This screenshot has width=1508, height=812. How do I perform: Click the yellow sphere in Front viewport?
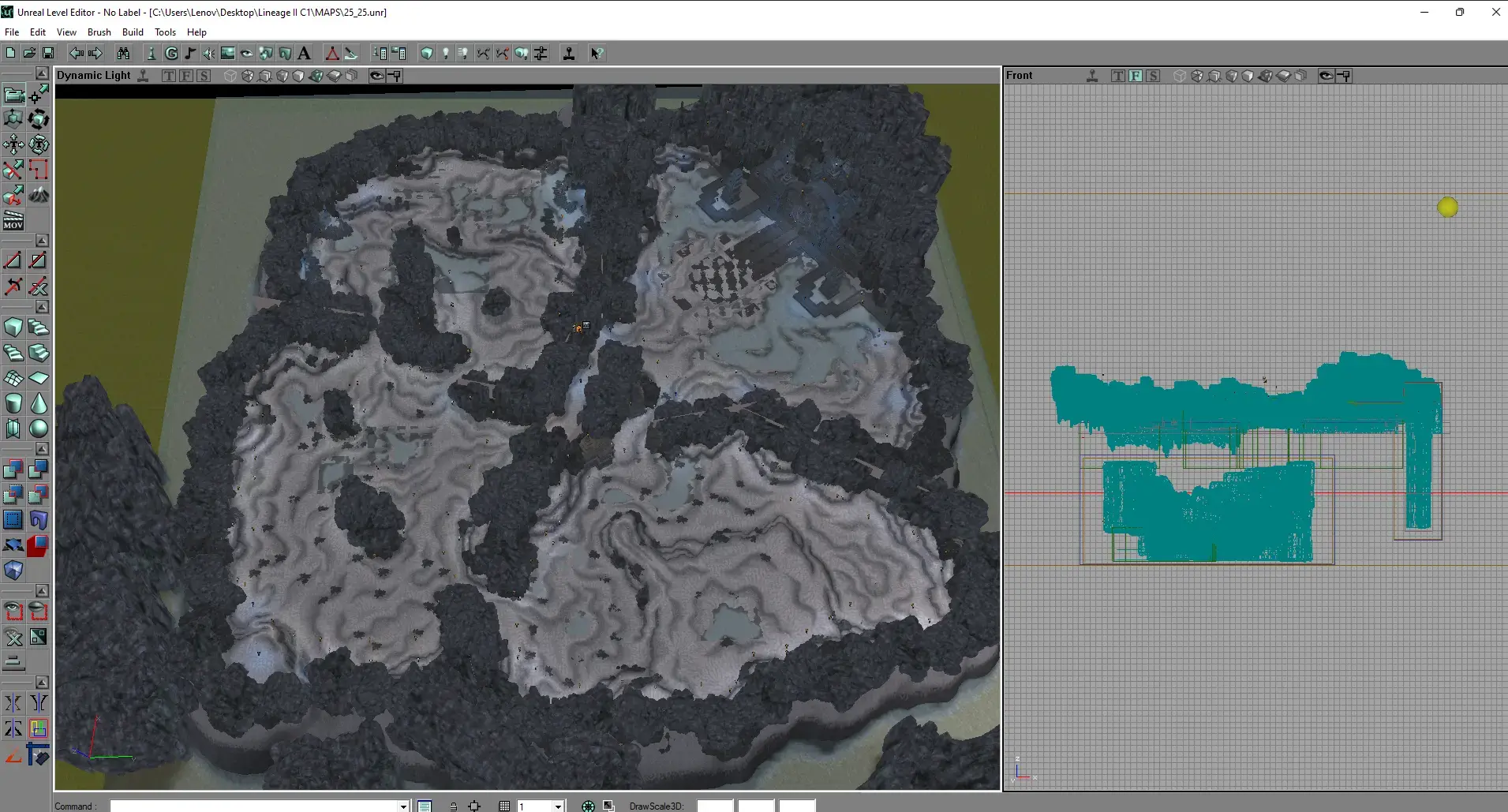1447,208
